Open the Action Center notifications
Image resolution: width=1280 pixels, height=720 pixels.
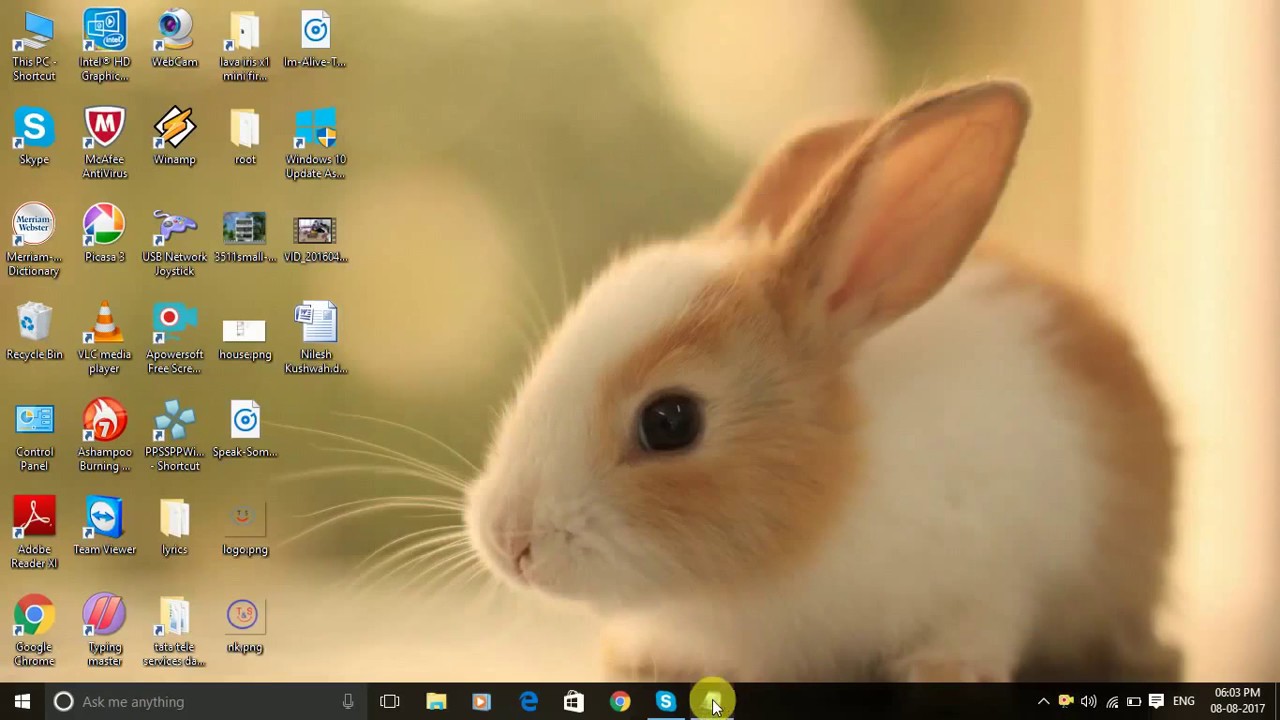[x=1156, y=701]
